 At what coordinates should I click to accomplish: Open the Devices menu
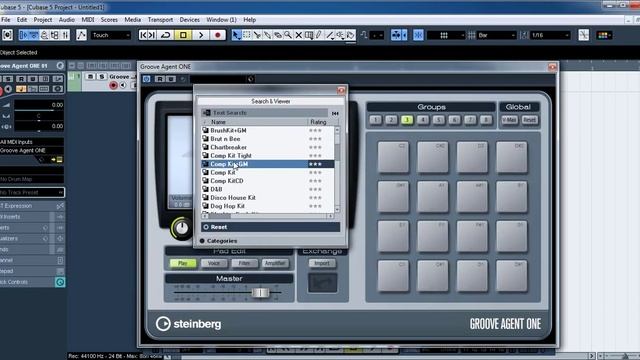tap(189, 20)
